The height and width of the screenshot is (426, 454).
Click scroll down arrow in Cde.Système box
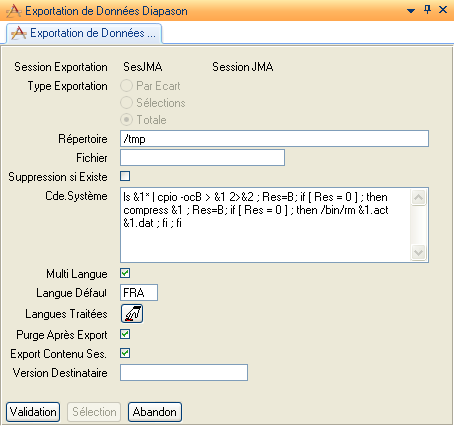pyautogui.click(x=418, y=252)
